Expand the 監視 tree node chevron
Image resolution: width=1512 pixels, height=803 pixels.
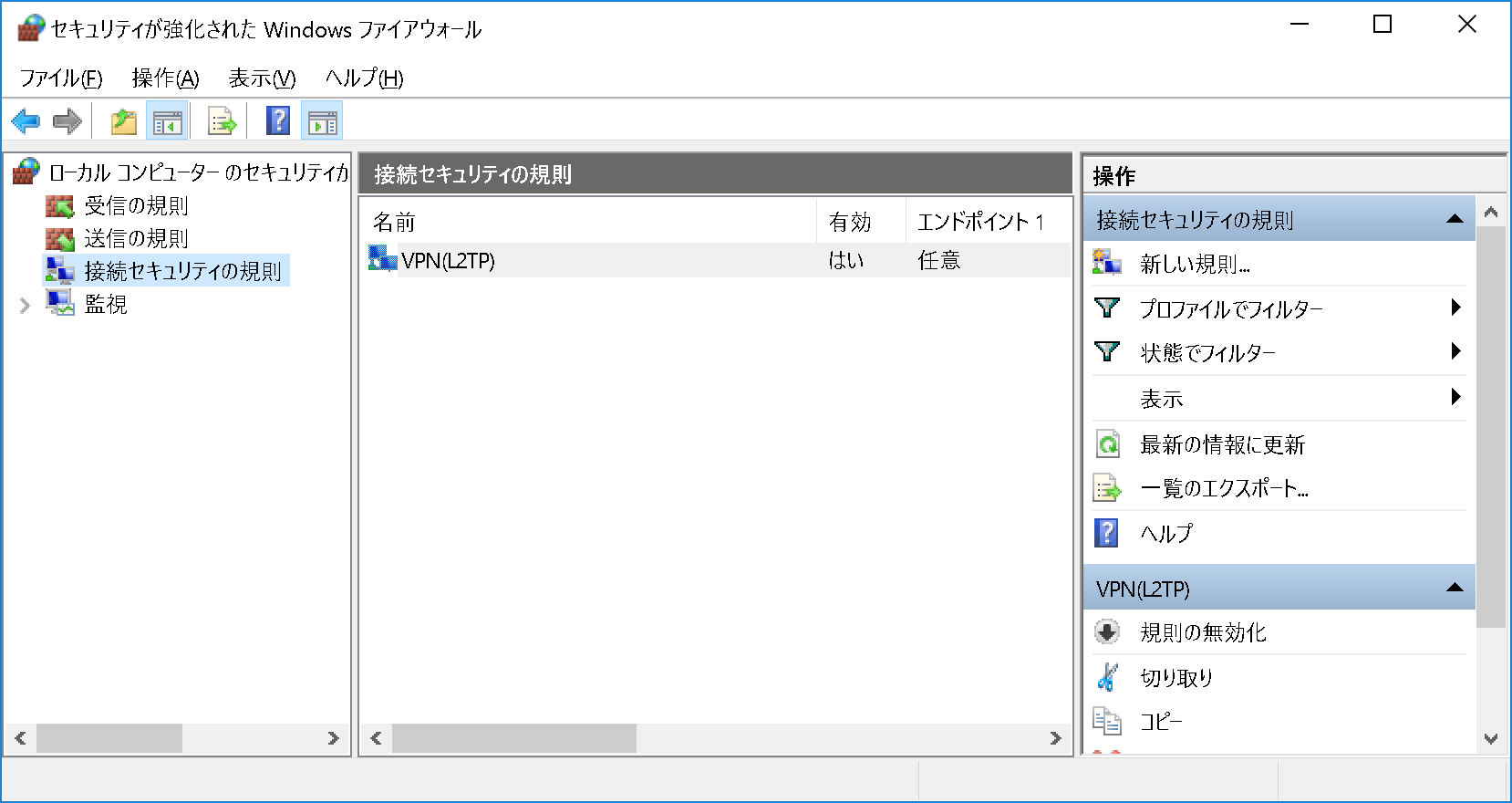tap(25, 307)
